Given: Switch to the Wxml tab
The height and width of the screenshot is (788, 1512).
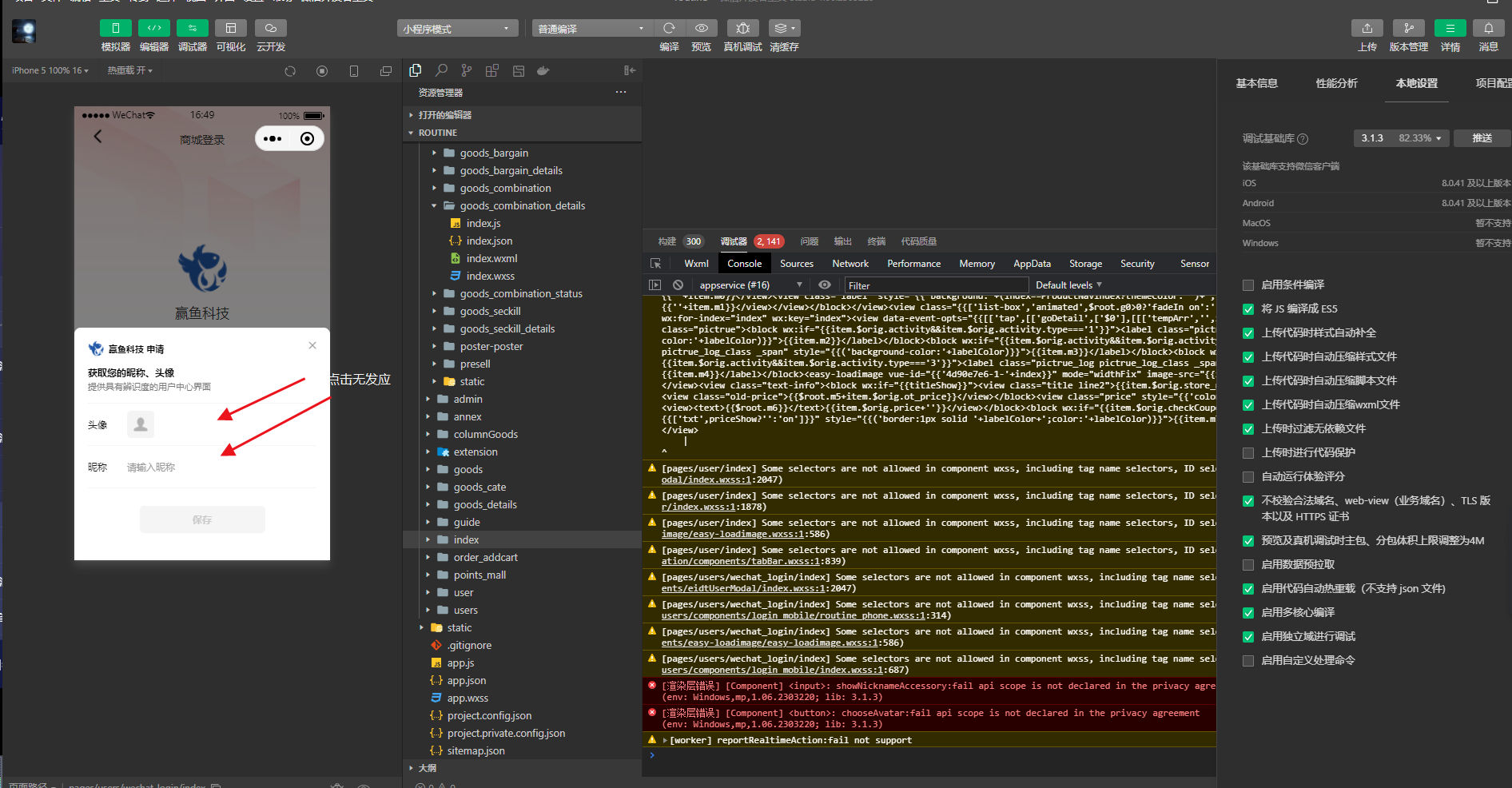Looking at the screenshot, I should click(696, 264).
